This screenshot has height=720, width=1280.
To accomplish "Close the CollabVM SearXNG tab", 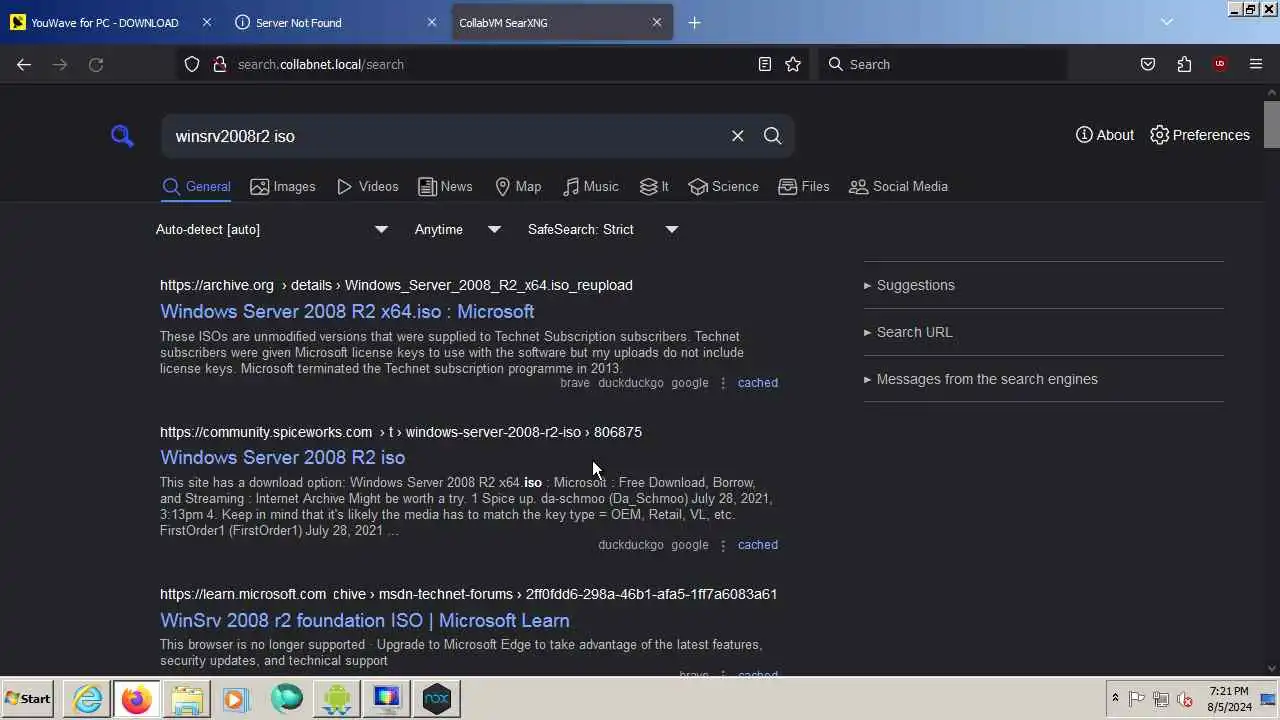I will [x=657, y=22].
